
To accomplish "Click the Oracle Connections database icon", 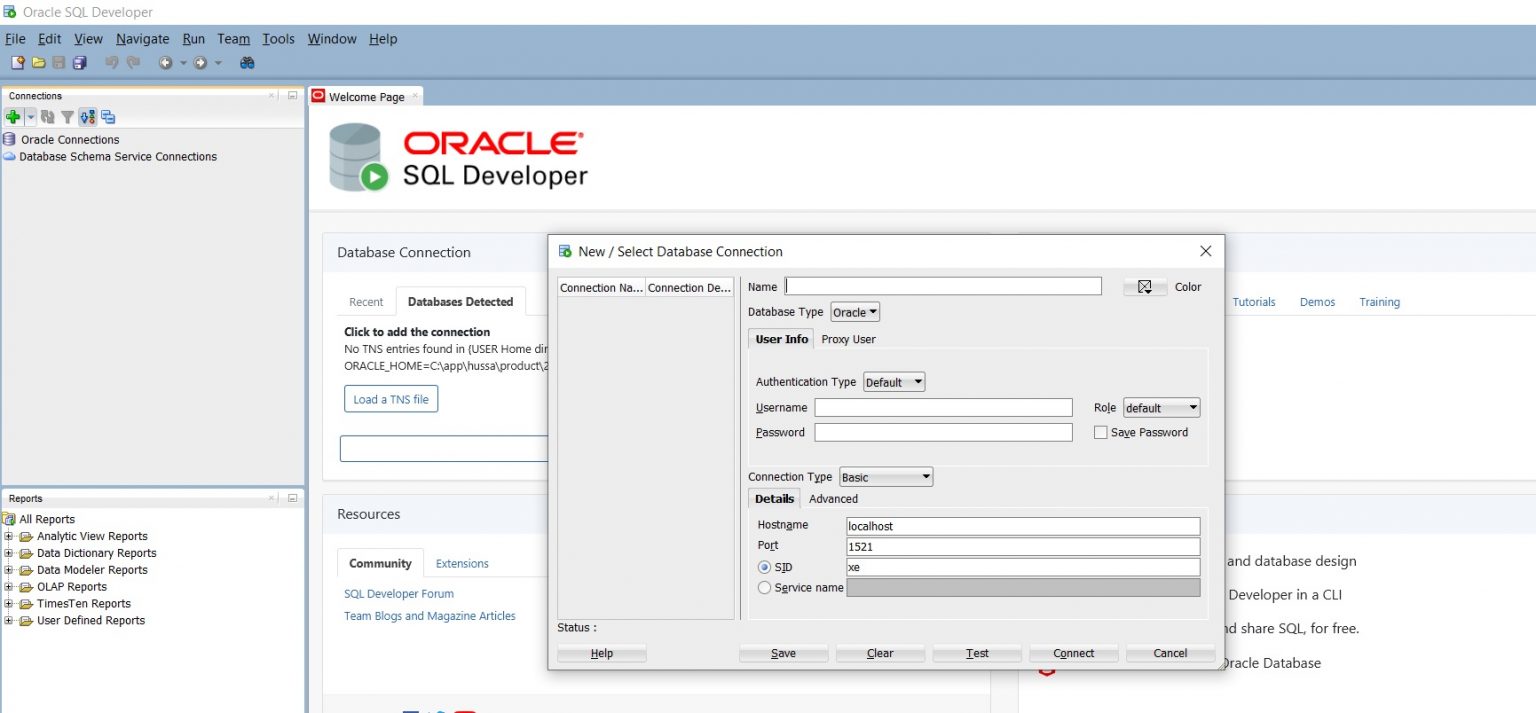I will click(10, 139).
